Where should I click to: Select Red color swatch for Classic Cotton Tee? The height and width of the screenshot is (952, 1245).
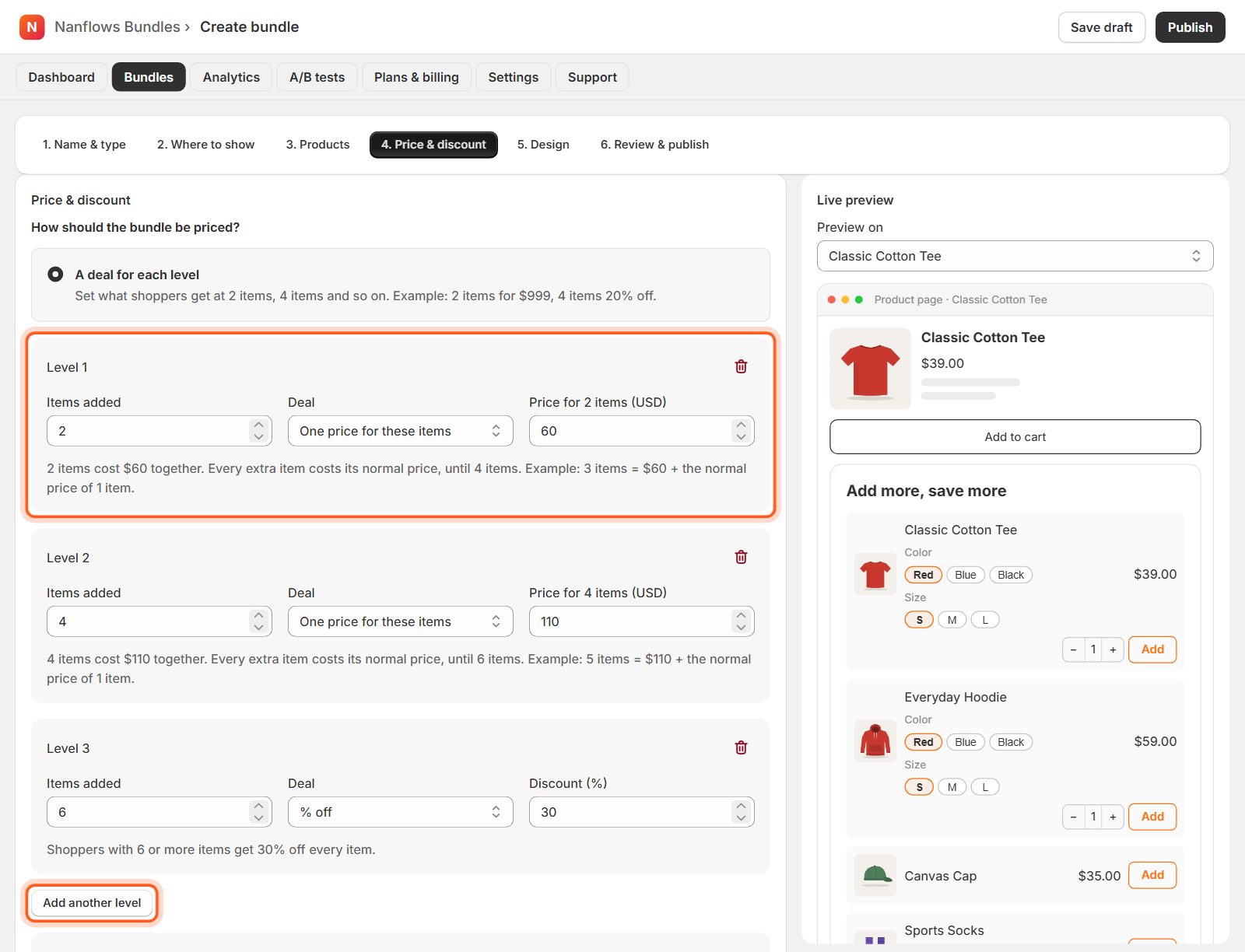(923, 575)
